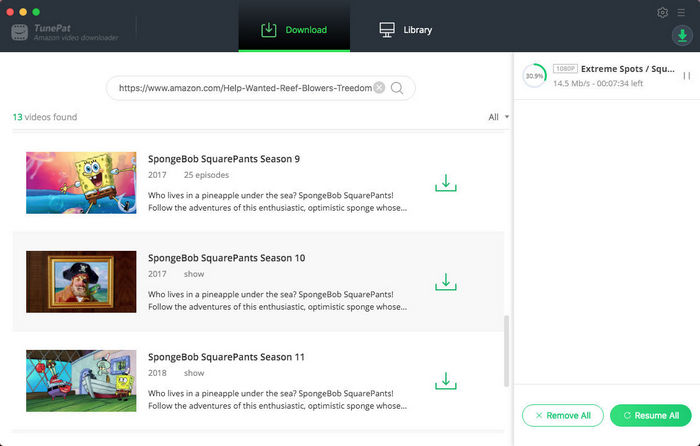700x446 pixels.
Task: Open the Season 10 pirate thumbnail
Action: tap(81, 282)
